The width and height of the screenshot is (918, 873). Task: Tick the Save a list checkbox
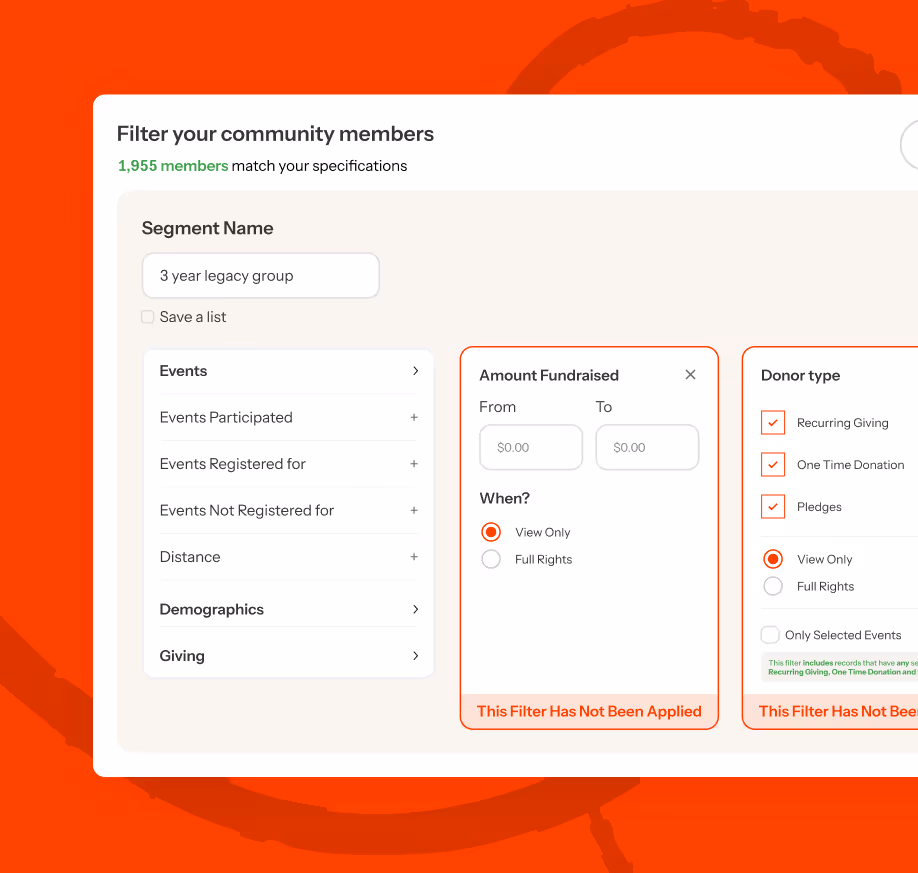pyautogui.click(x=148, y=317)
